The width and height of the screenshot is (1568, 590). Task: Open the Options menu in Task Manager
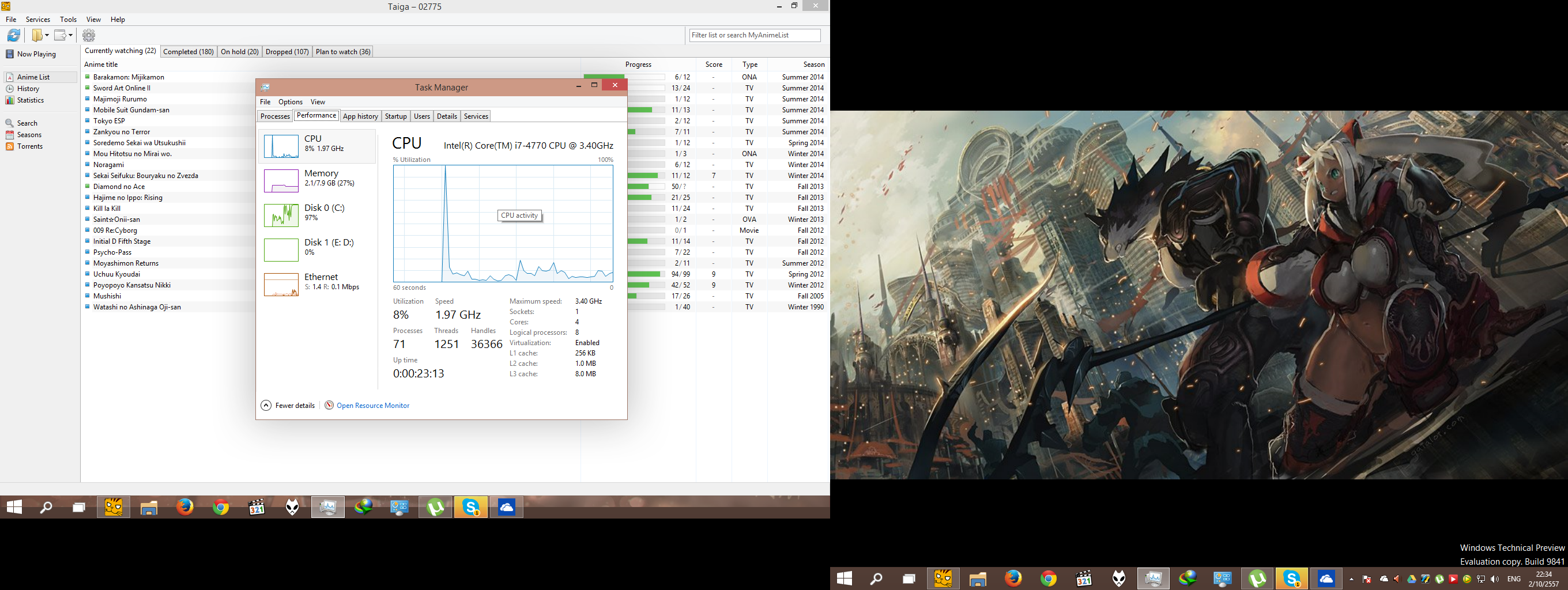pos(291,101)
